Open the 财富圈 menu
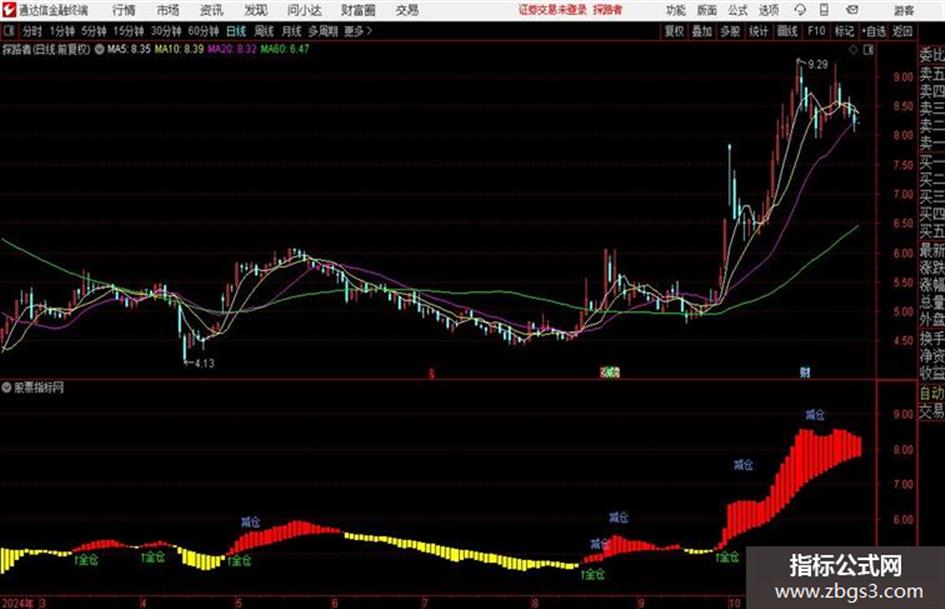Image resolution: width=945 pixels, height=609 pixels. tap(358, 10)
